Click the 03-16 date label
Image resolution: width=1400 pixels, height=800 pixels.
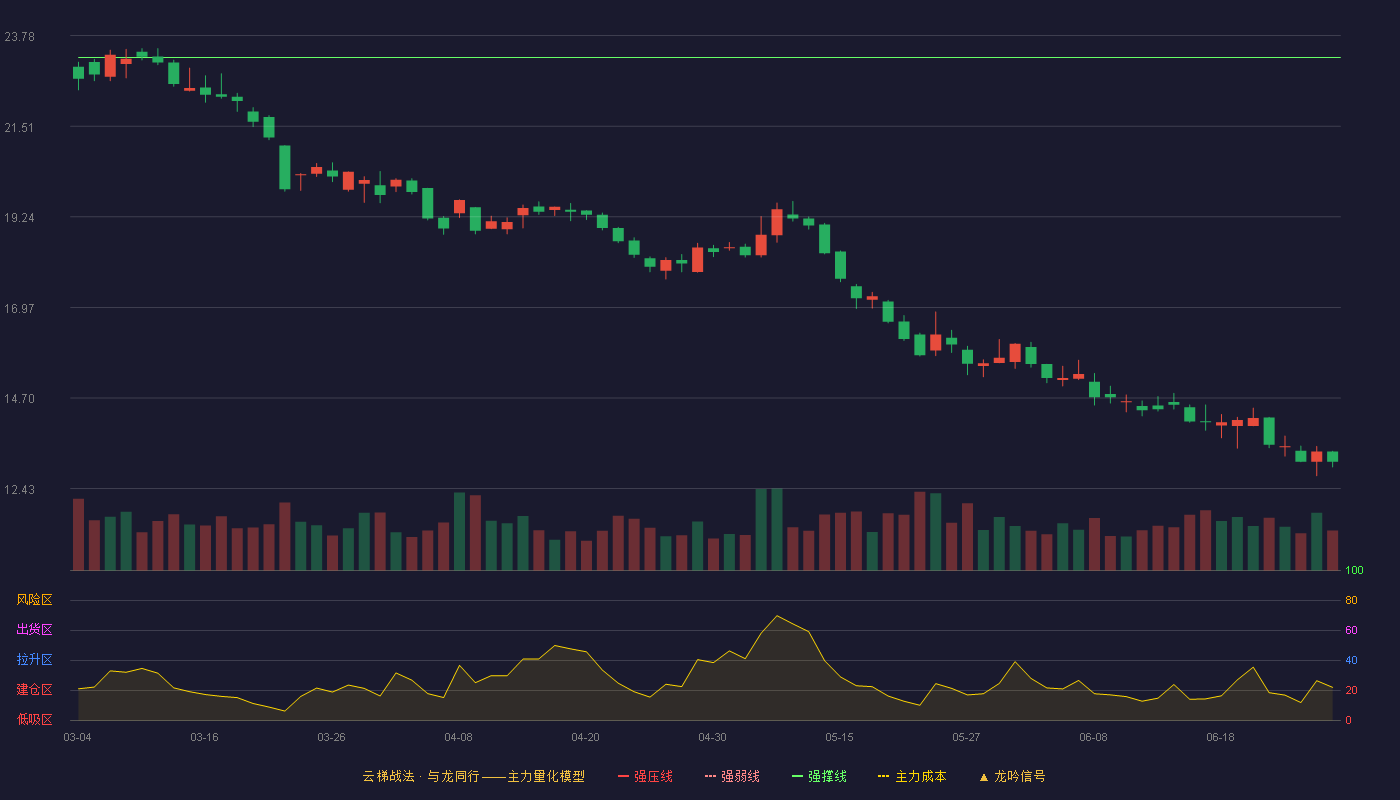204,737
